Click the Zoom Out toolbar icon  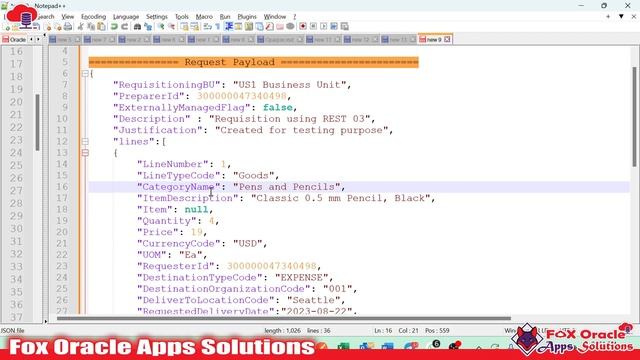coord(172,27)
